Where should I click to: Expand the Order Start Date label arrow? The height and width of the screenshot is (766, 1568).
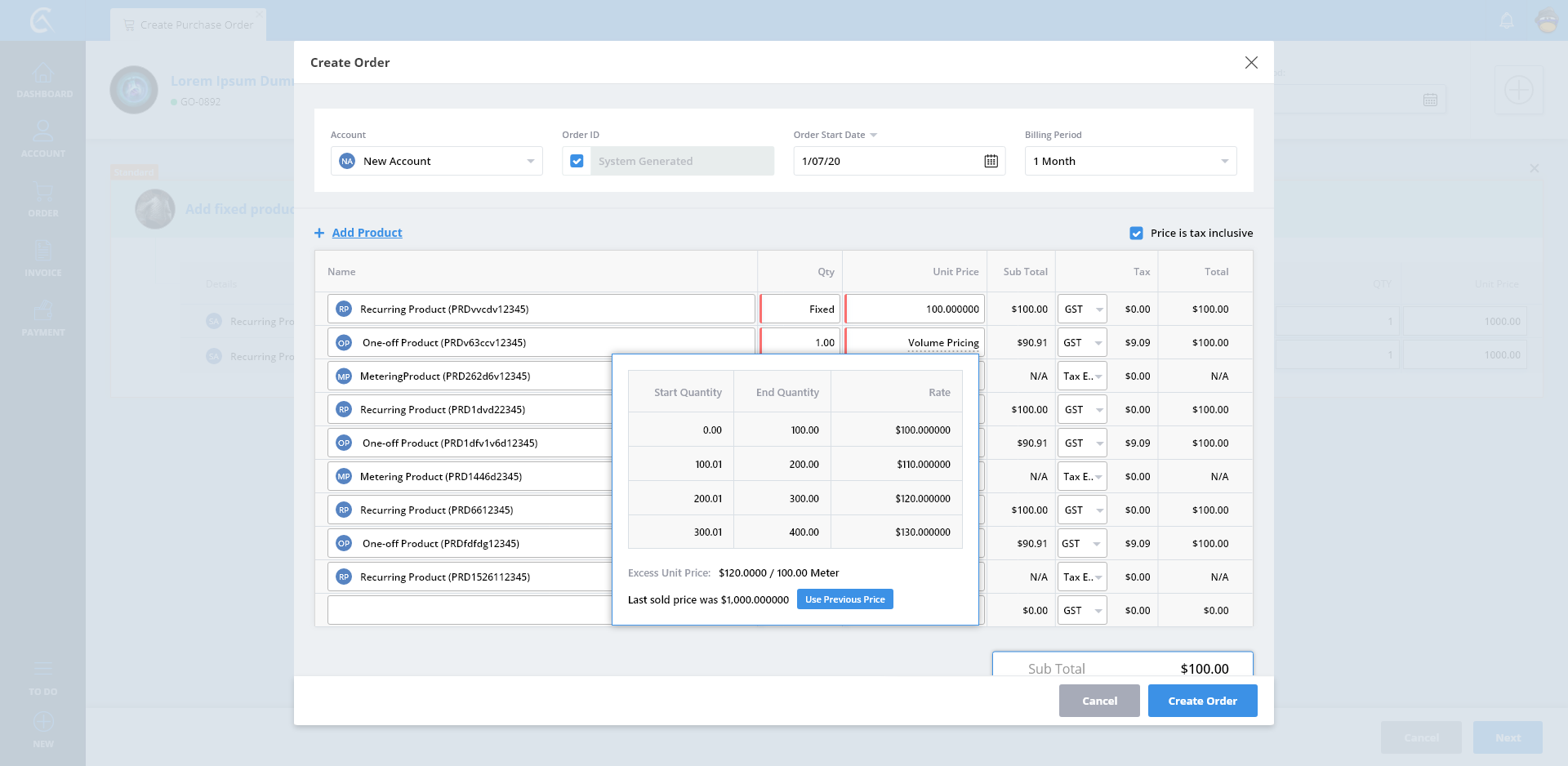pyautogui.click(x=873, y=136)
